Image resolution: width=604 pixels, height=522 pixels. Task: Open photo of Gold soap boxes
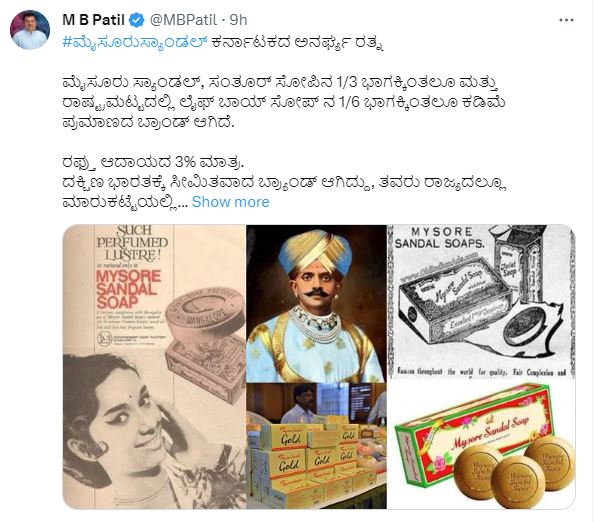[316, 446]
